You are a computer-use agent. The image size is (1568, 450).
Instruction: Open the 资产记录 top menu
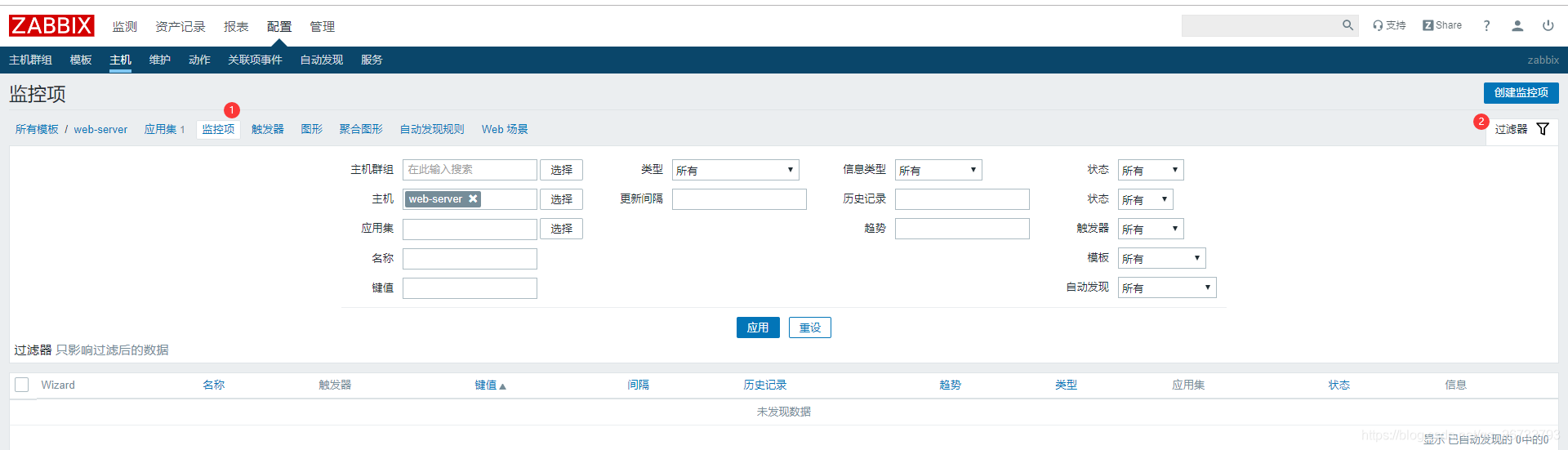point(180,27)
